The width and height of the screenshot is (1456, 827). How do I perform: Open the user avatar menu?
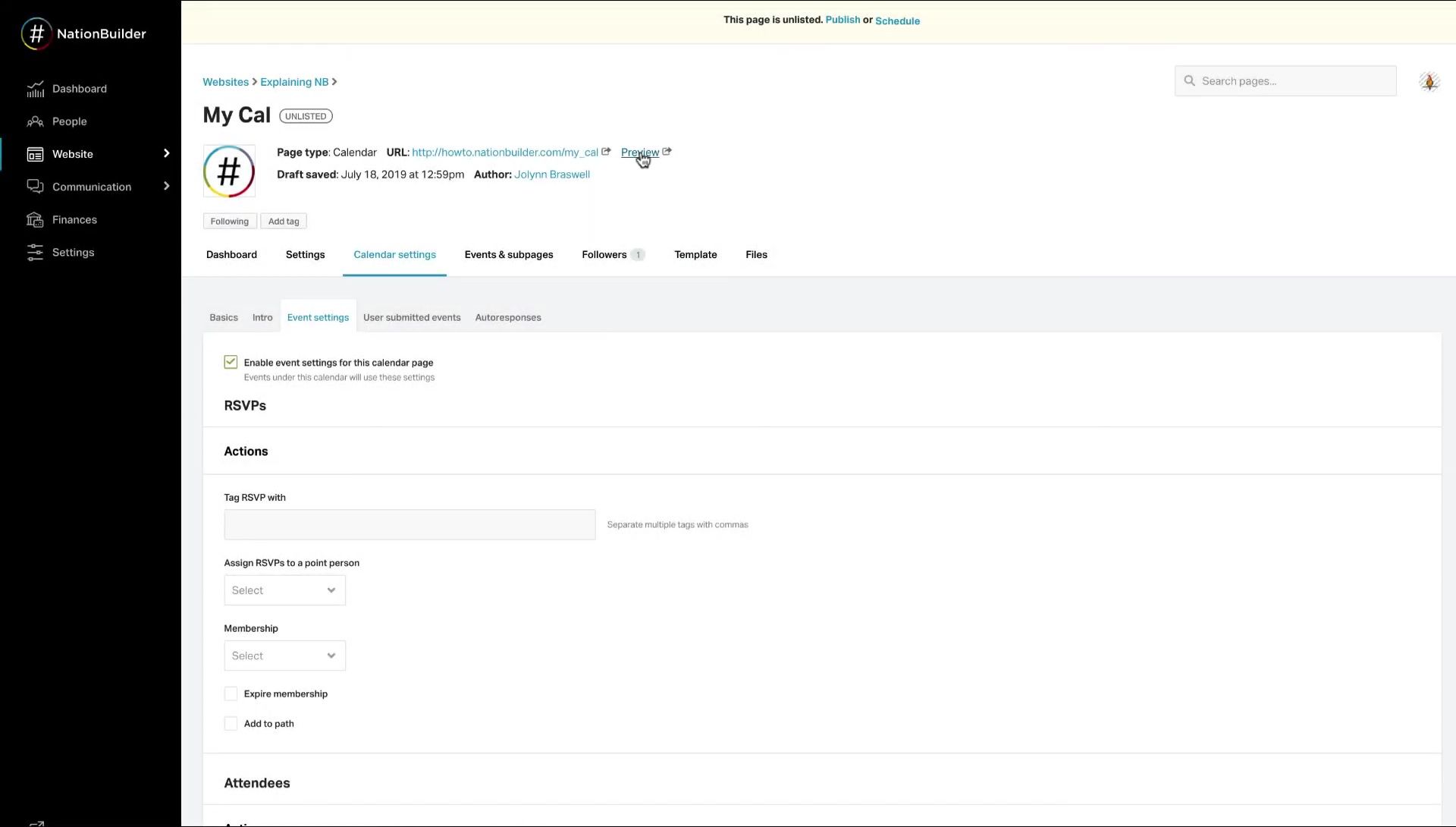point(1429,81)
